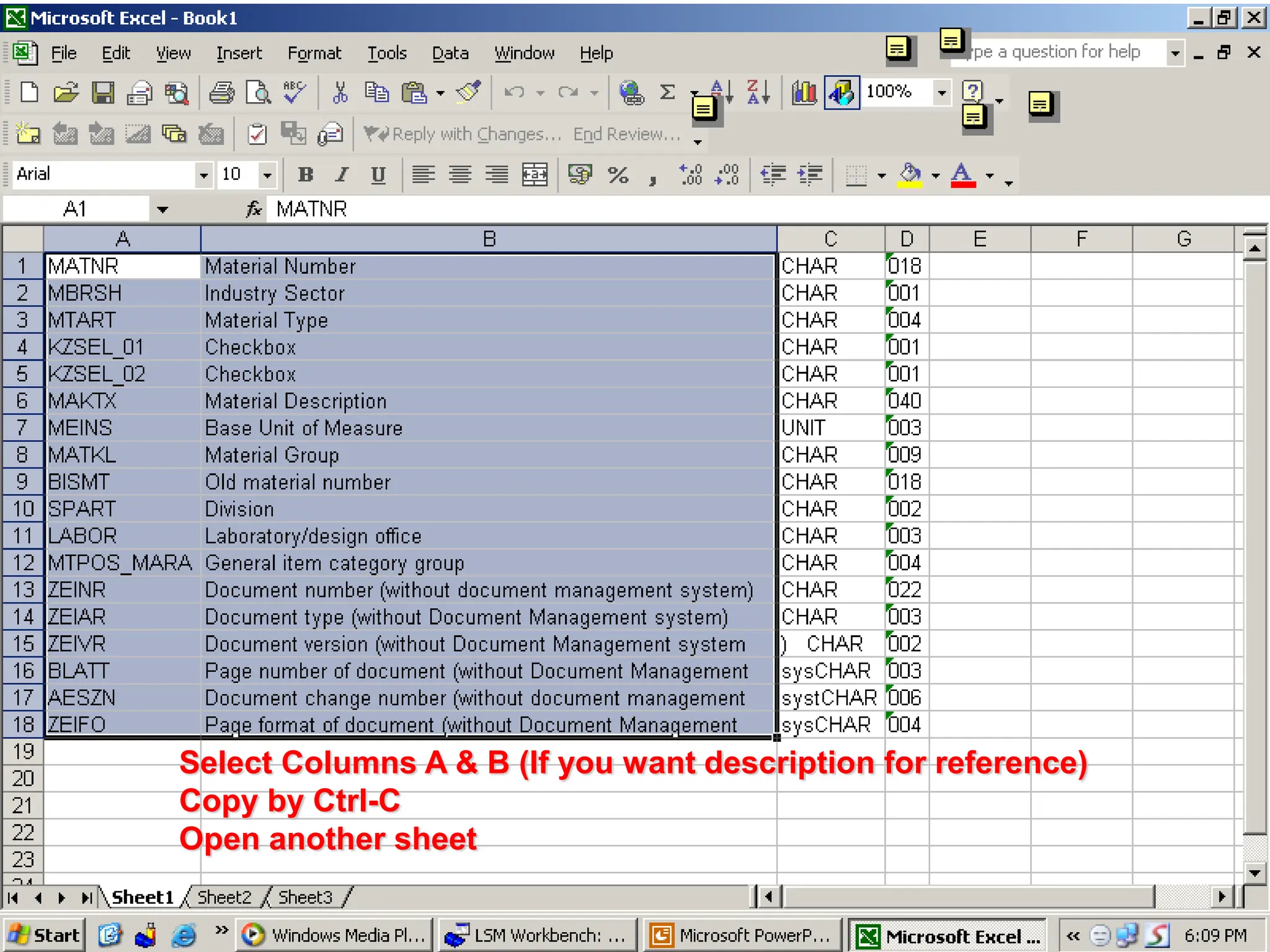The image size is (1270, 952).
Task: Open the Paste options dropdown arrow
Action: click(x=440, y=94)
